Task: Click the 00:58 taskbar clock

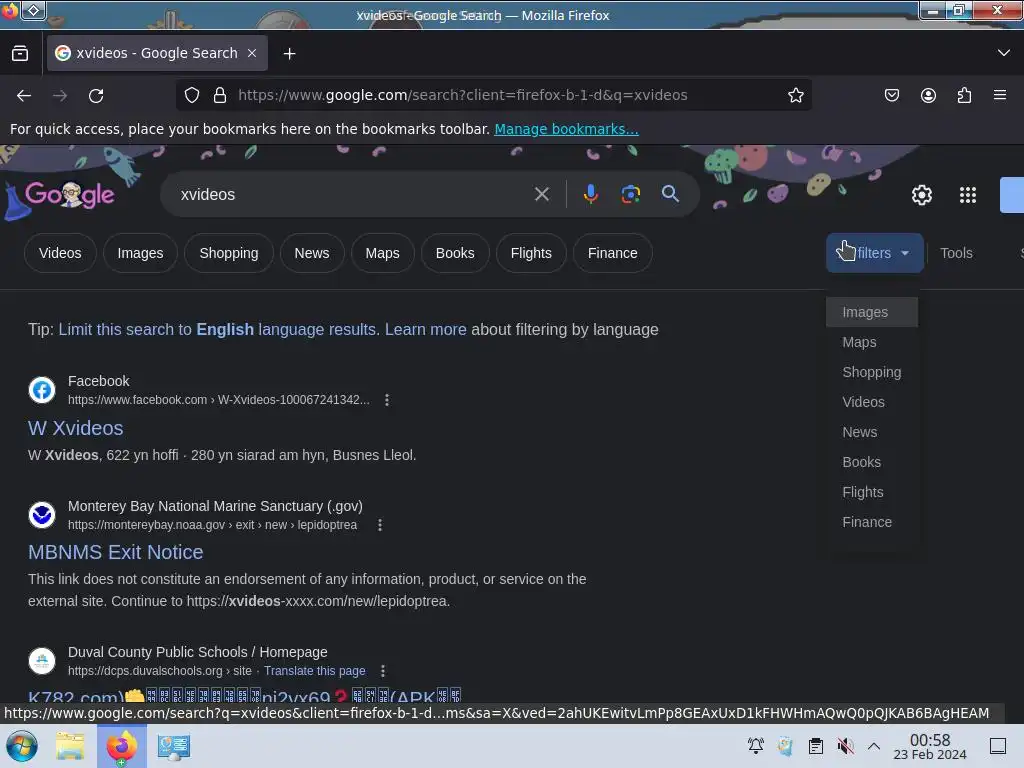Action: (930, 746)
